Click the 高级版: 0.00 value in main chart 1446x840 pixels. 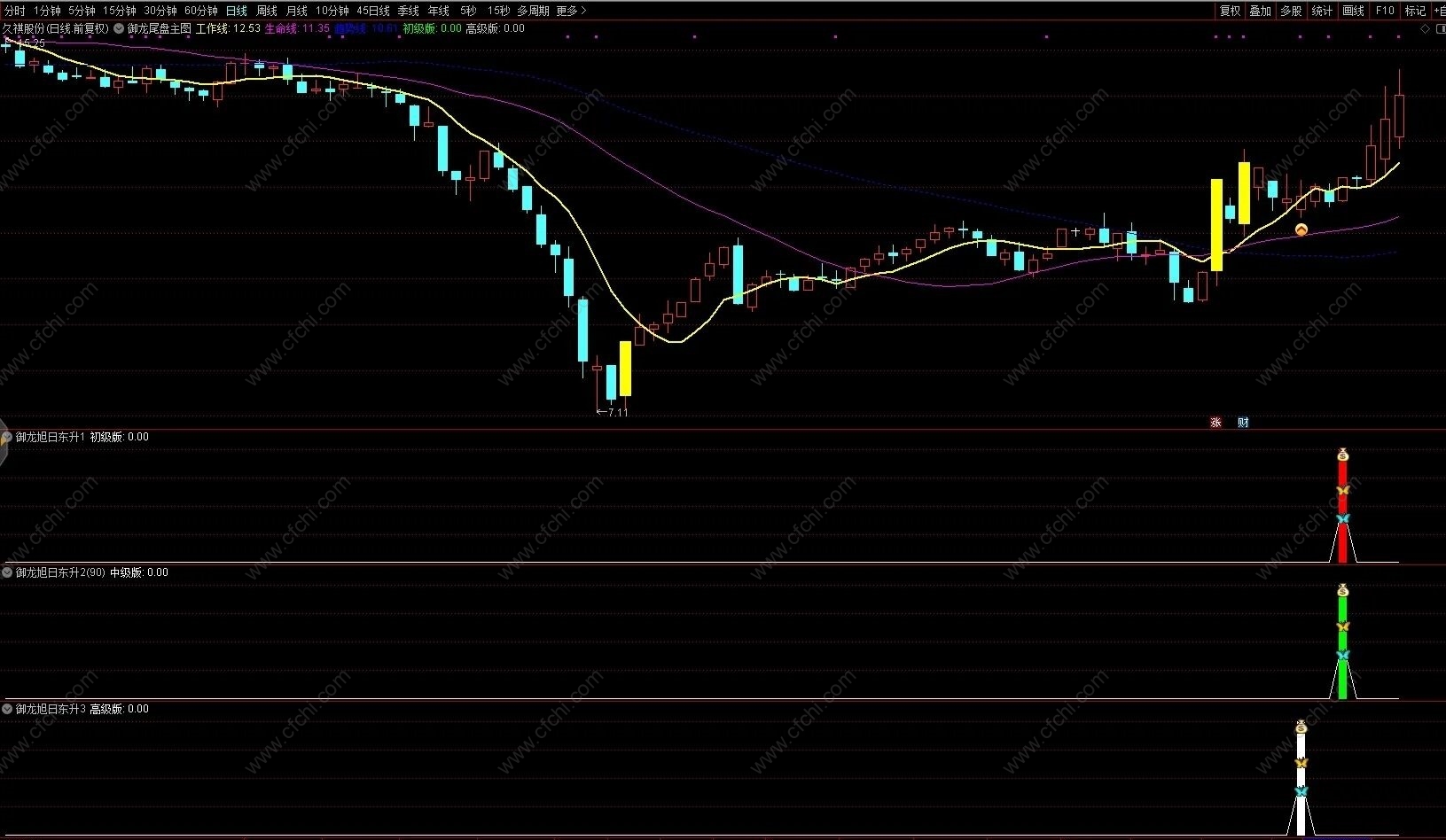495,28
